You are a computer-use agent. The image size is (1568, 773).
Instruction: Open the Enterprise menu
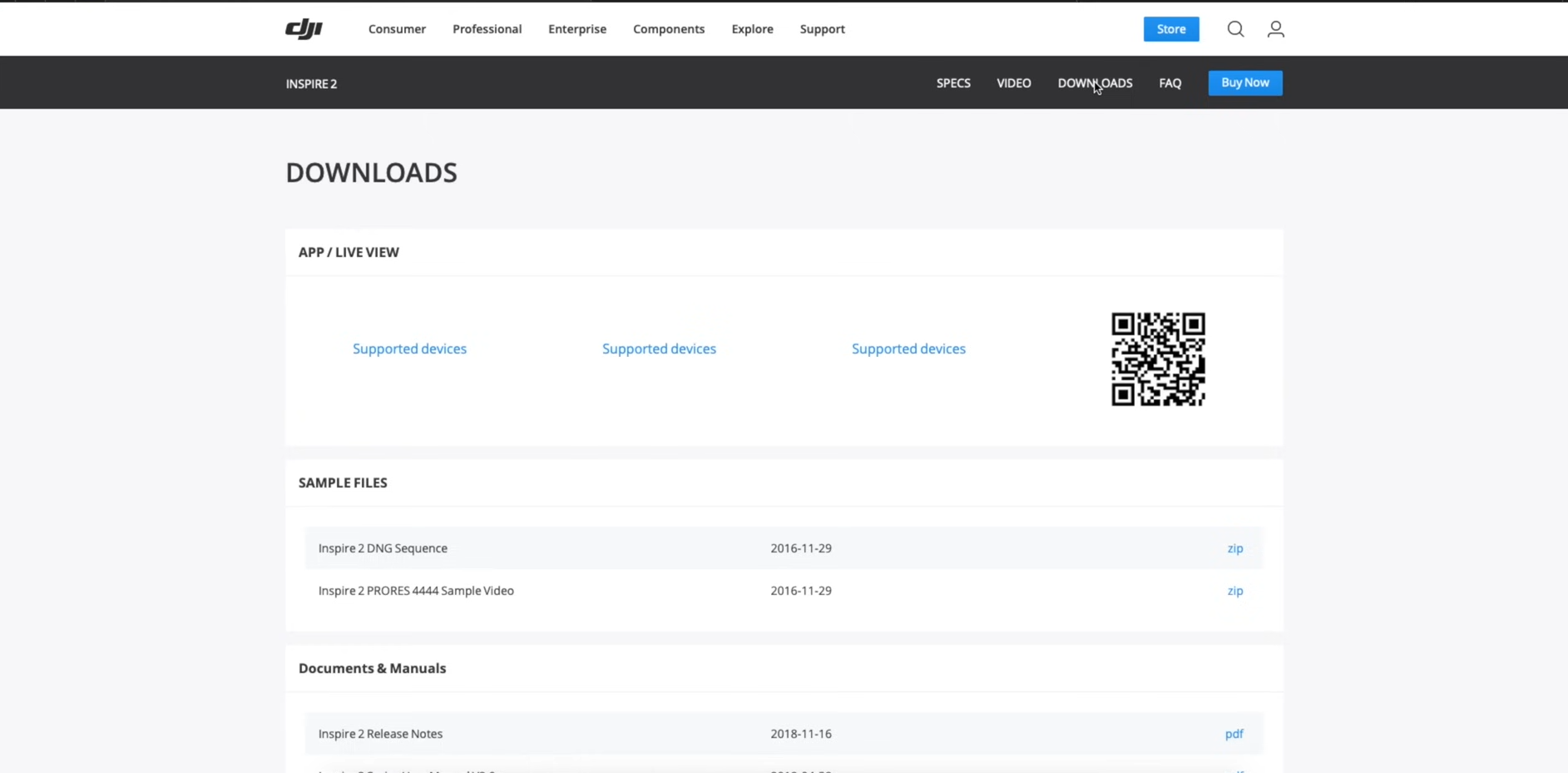click(577, 29)
